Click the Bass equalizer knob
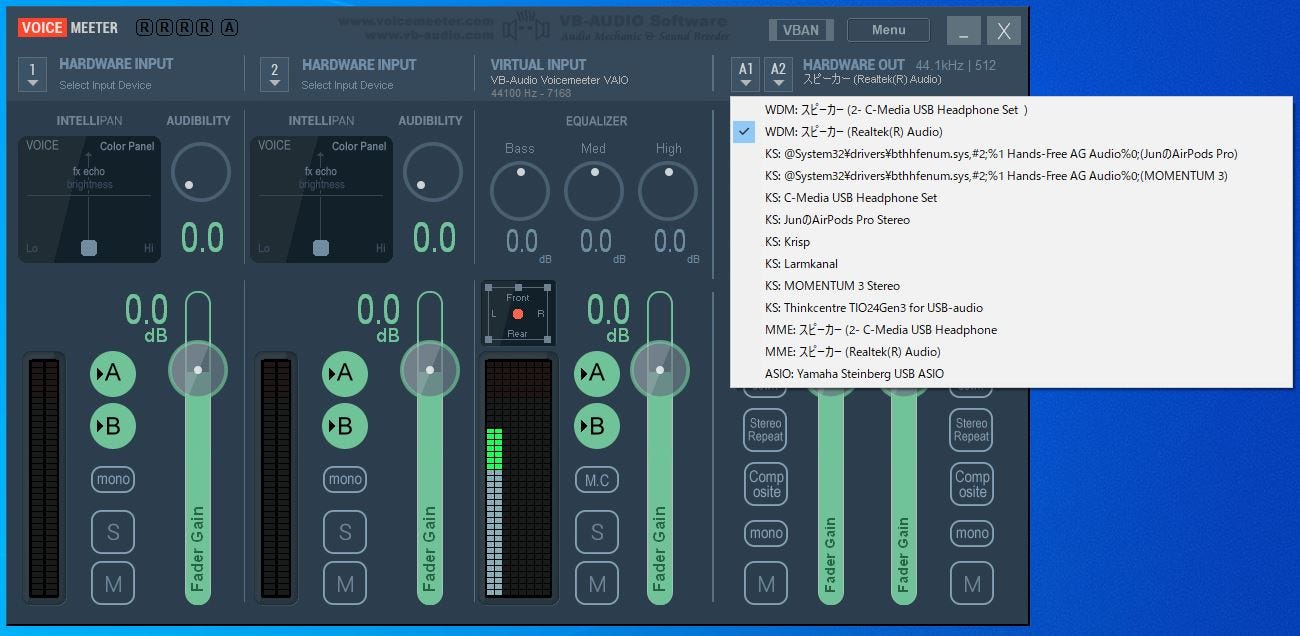1300x636 pixels. pos(520,190)
